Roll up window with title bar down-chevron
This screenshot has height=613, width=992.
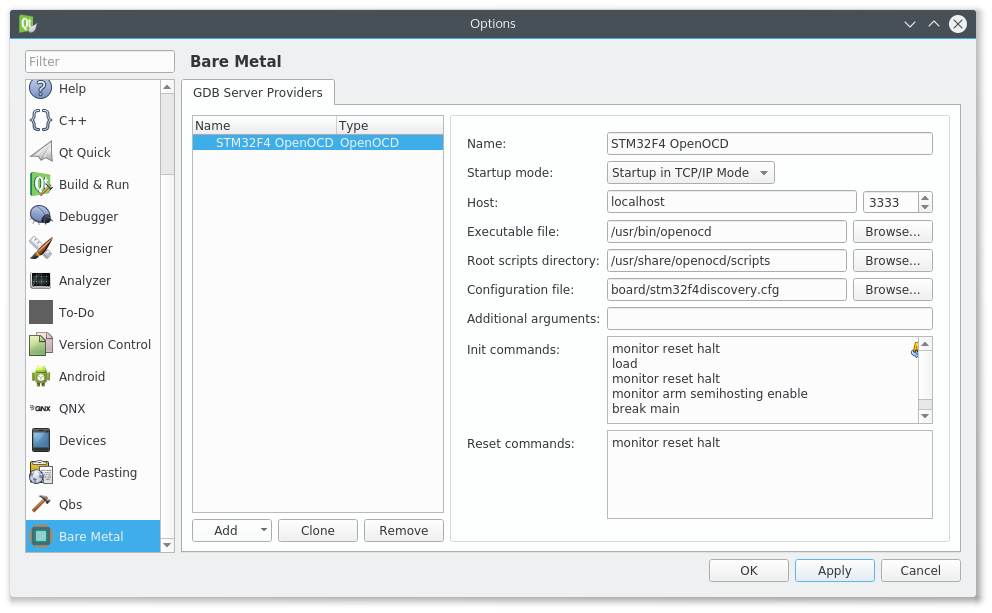(x=910, y=24)
